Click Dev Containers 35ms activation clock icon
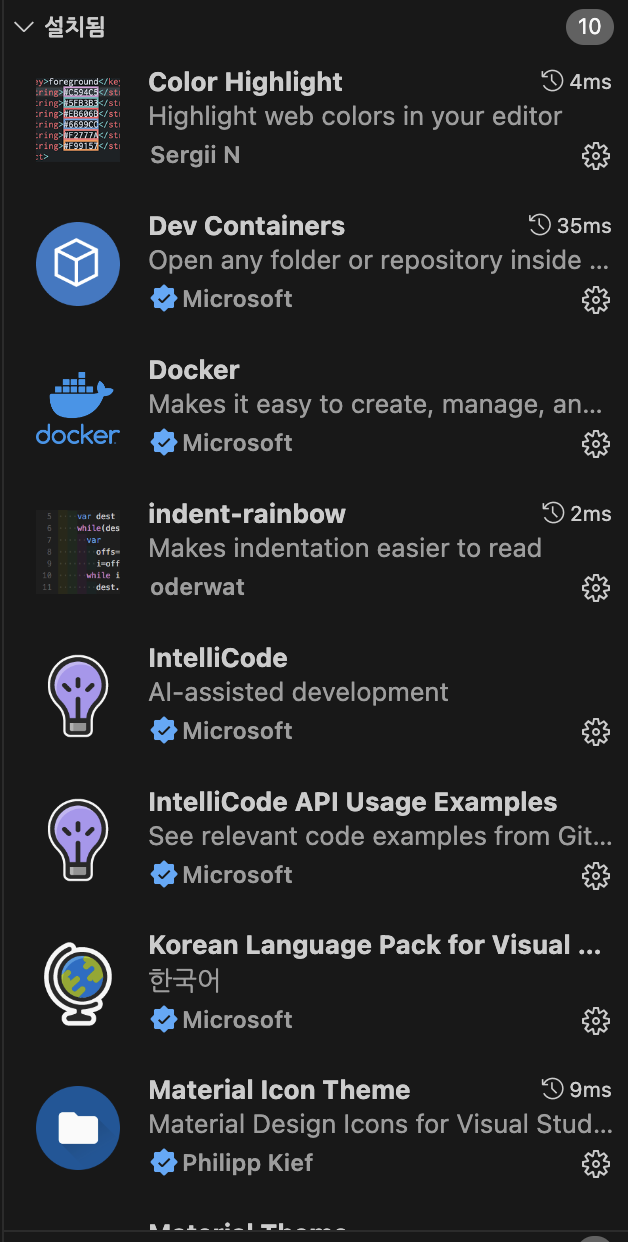Image resolution: width=628 pixels, height=1242 pixels. tap(540, 225)
